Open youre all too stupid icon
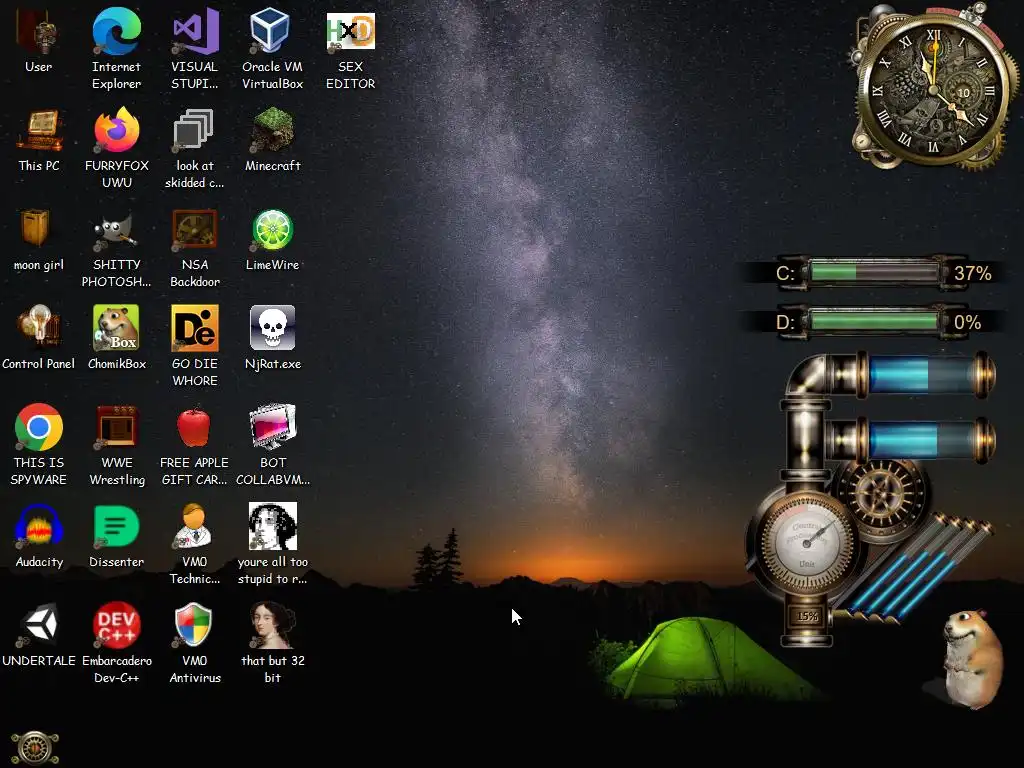The height and width of the screenshot is (768, 1024). [272, 526]
